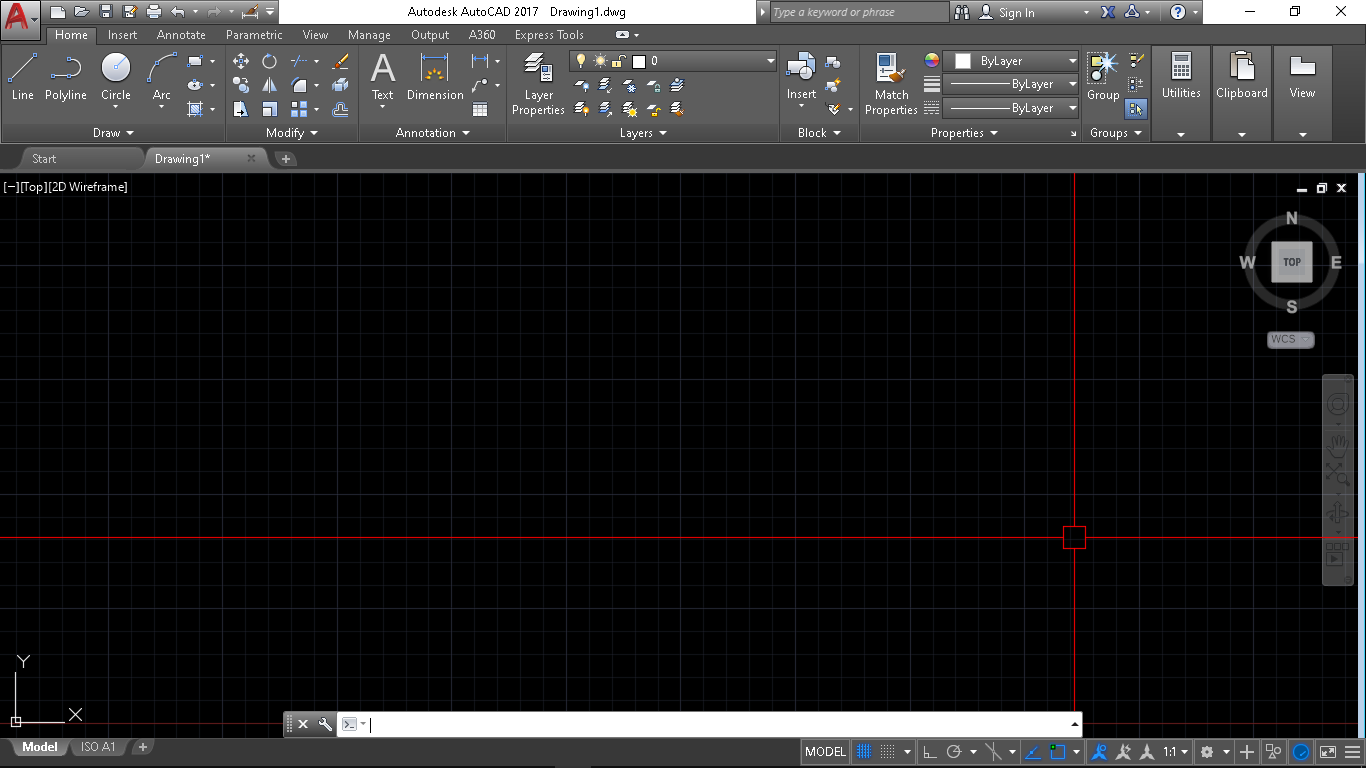This screenshot has width=1366, height=768.
Task: Toggle polar tracking in status bar
Action: pos(953,752)
